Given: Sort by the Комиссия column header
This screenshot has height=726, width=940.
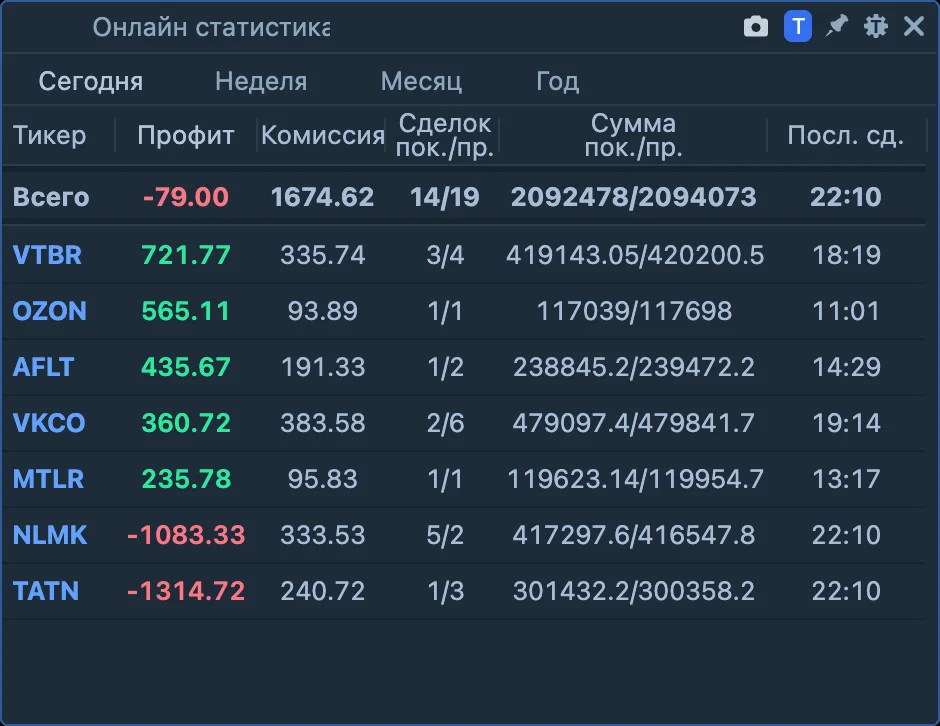Looking at the screenshot, I should [x=323, y=135].
